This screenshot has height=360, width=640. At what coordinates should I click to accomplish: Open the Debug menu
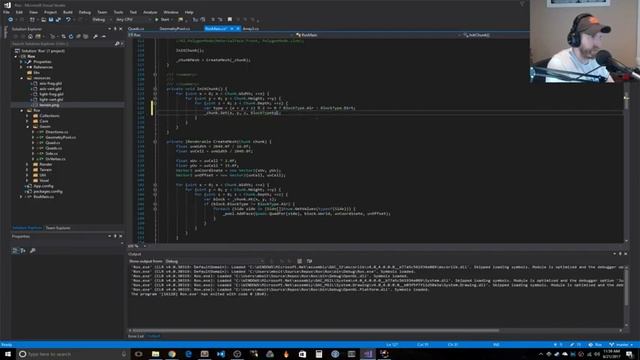(x=85, y=12)
